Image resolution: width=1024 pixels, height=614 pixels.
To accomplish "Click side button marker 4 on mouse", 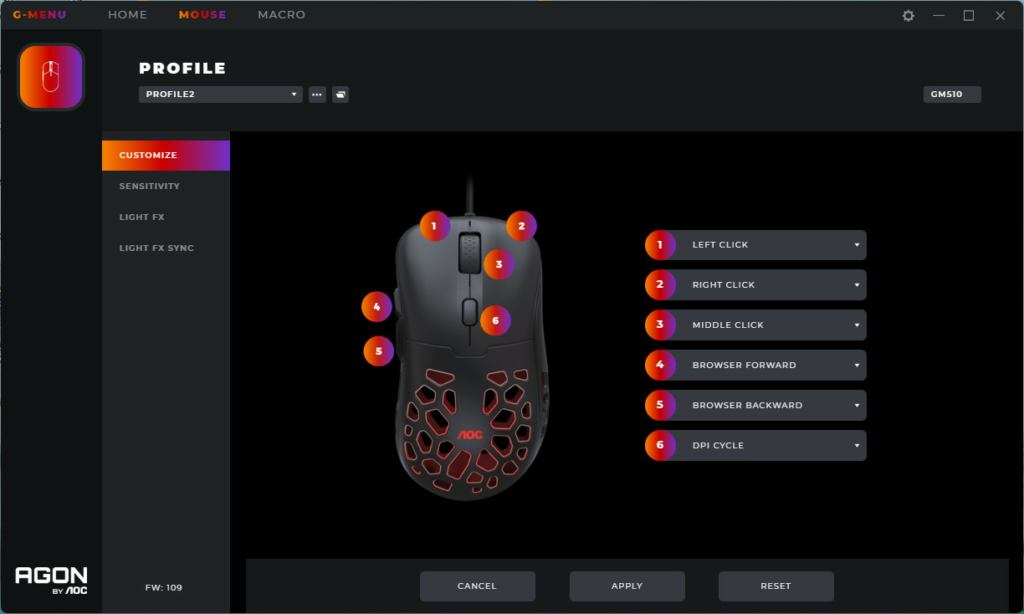I will pyautogui.click(x=376, y=307).
